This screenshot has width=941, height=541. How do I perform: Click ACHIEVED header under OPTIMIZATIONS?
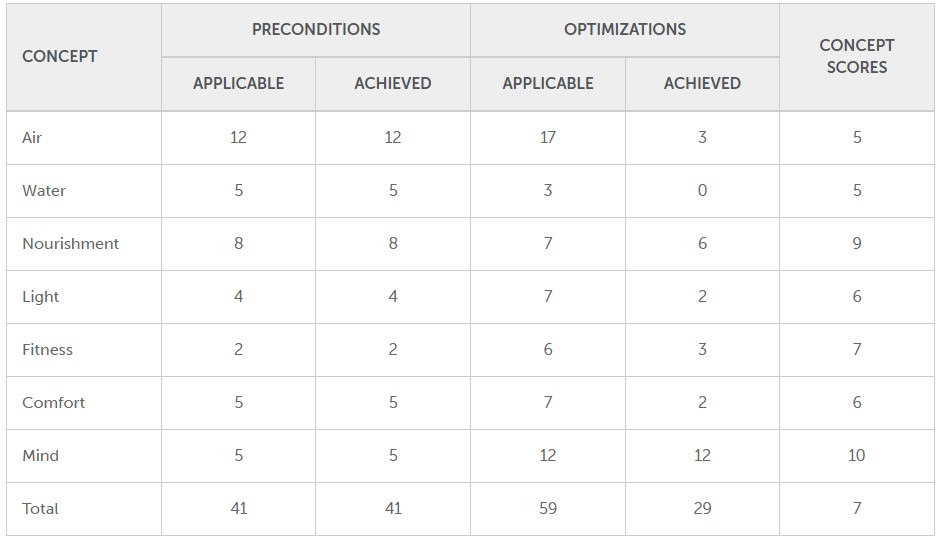click(702, 84)
